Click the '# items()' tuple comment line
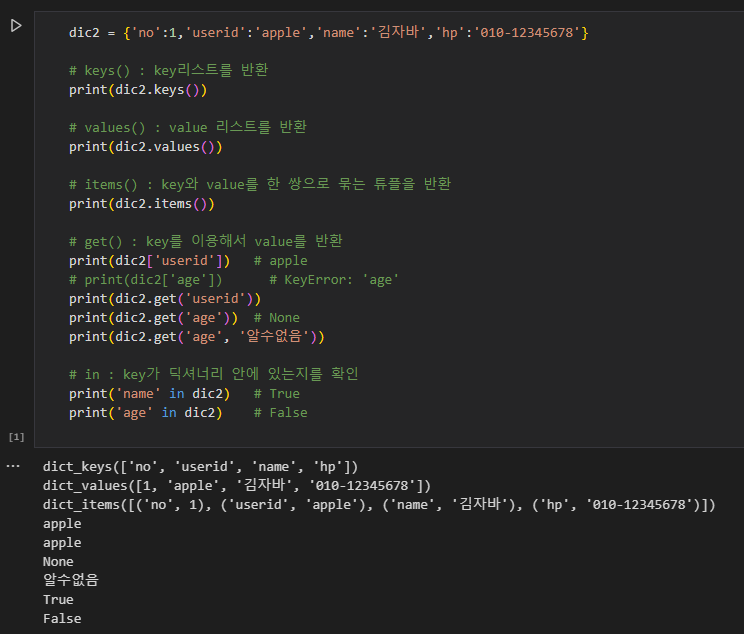Screen dimensions: 744x634 click(260, 184)
